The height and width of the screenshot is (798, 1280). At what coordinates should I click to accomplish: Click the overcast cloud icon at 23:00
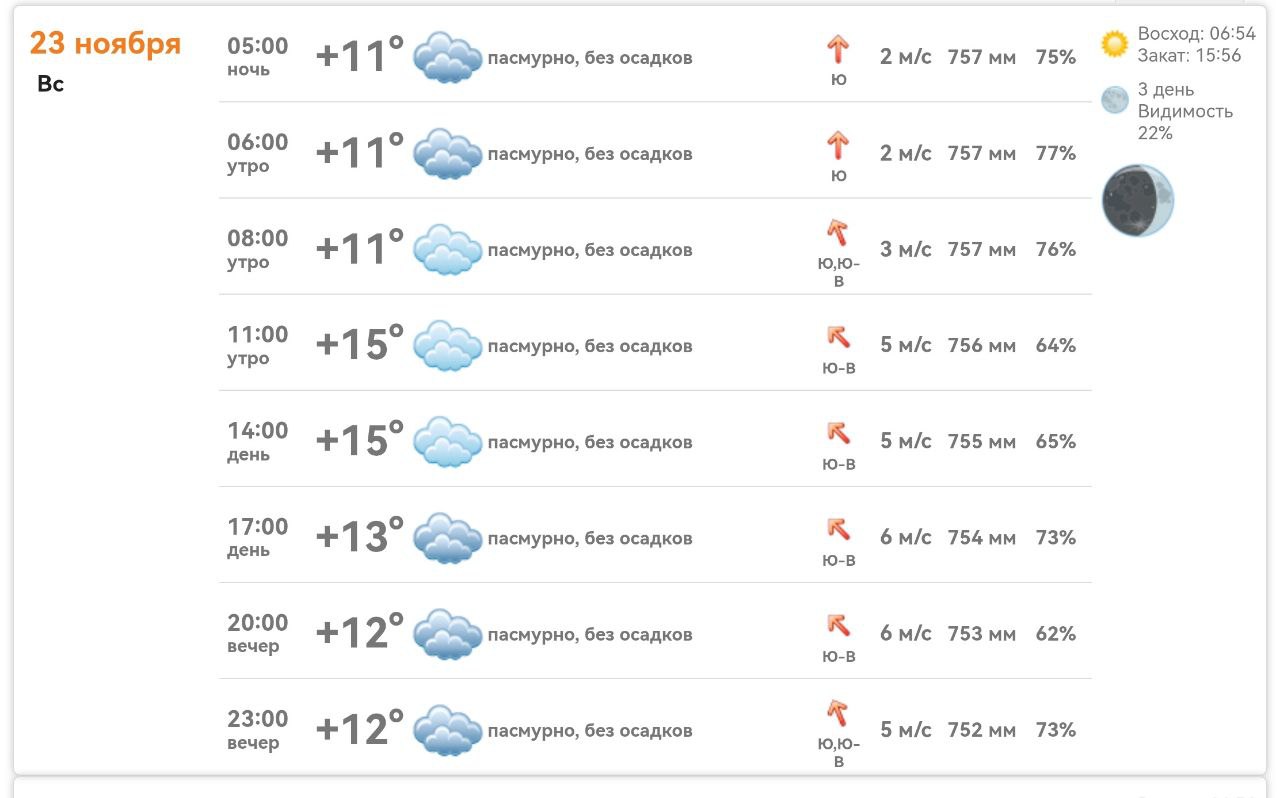click(x=447, y=730)
